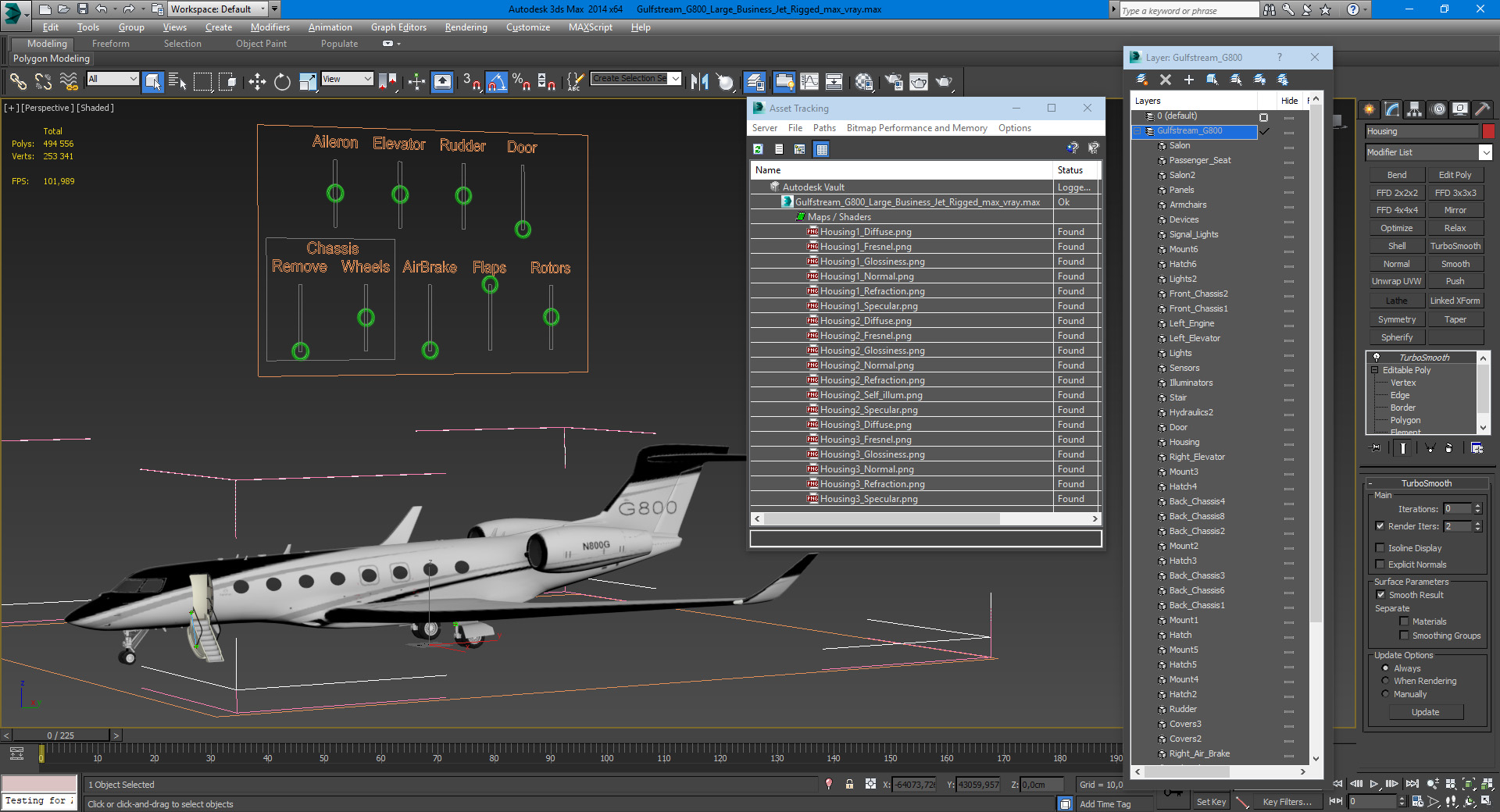
Task: Refresh the Asset Tracking list
Action: coord(758,149)
